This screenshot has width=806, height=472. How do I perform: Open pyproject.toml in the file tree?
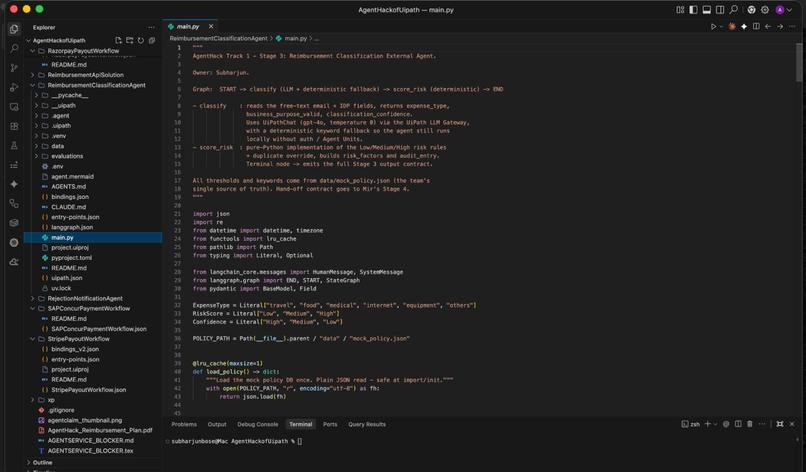coord(71,258)
